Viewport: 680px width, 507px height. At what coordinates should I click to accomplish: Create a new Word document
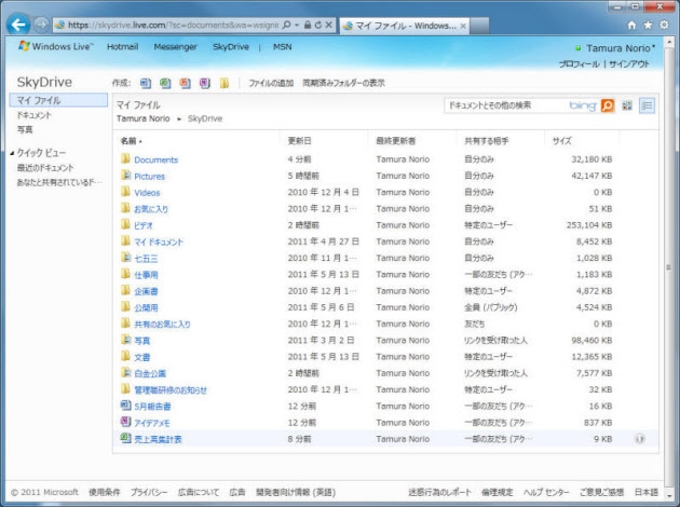[146, 83]
